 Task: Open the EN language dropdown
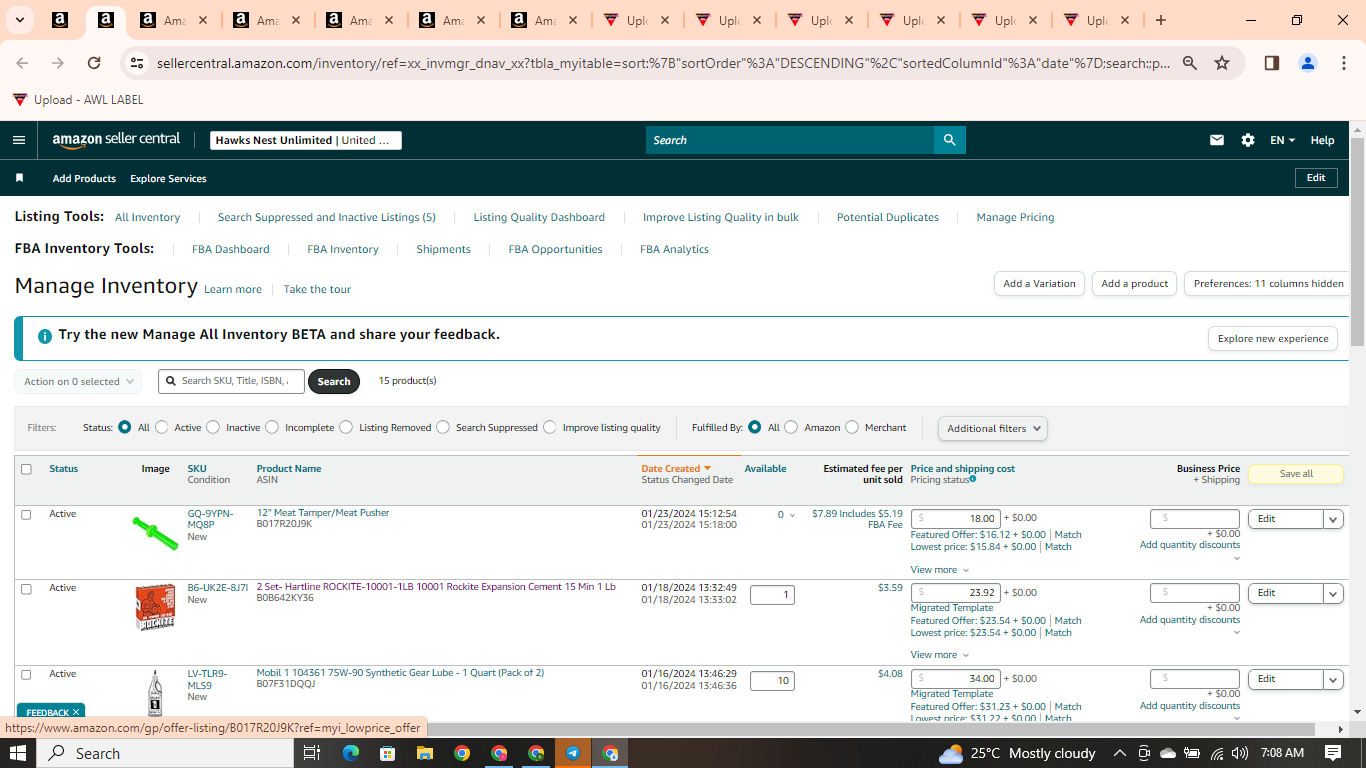click(x=1283, y=140)
